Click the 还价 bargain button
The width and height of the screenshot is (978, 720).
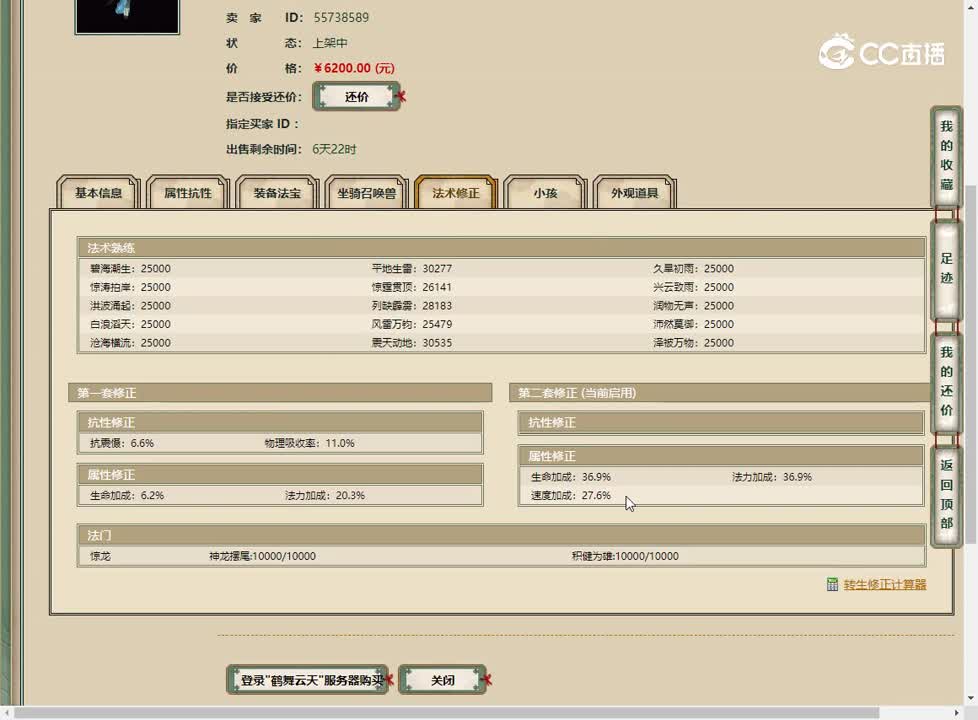356,97
